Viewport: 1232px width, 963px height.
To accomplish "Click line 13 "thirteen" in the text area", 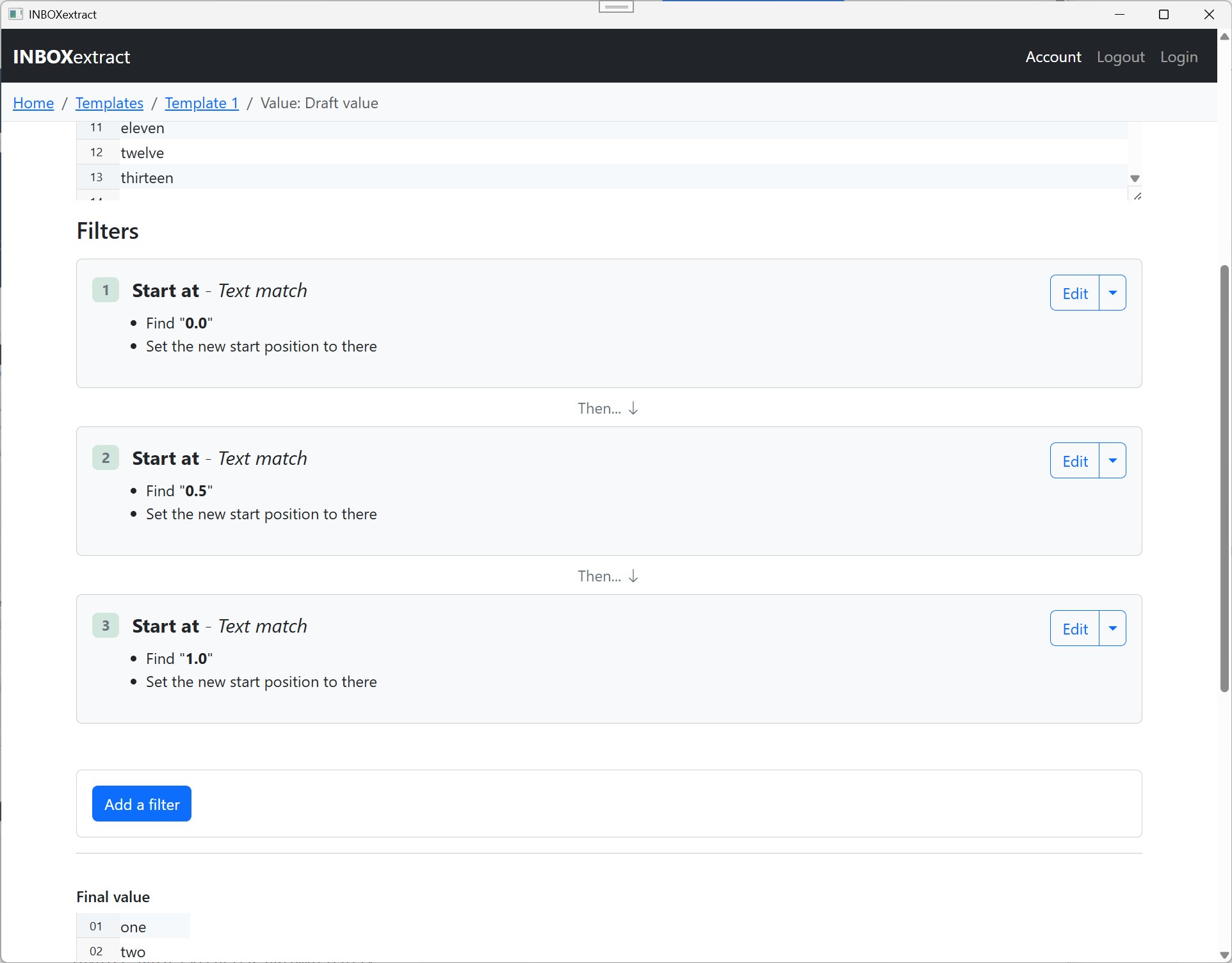I will point(147,178).
